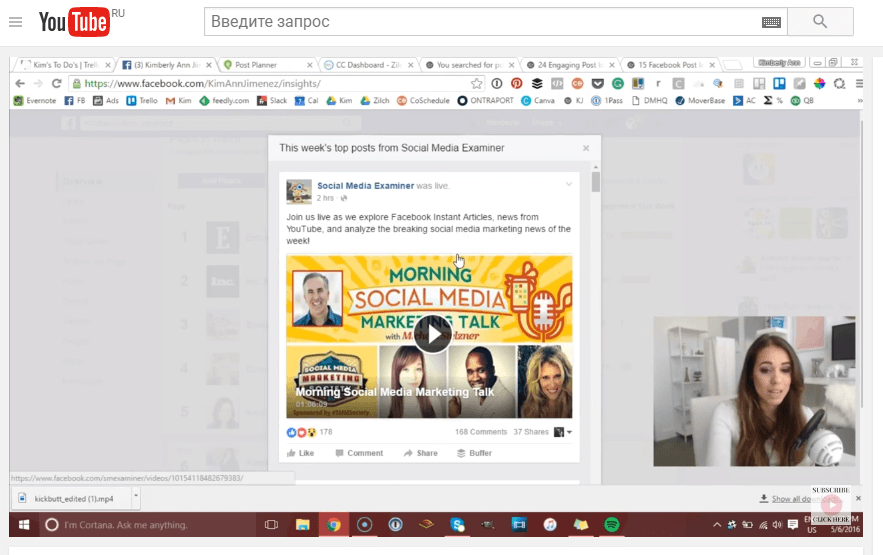Open the Evernote bookmark
Viewport: 883px width, 555px height.
tap(35, 101)
